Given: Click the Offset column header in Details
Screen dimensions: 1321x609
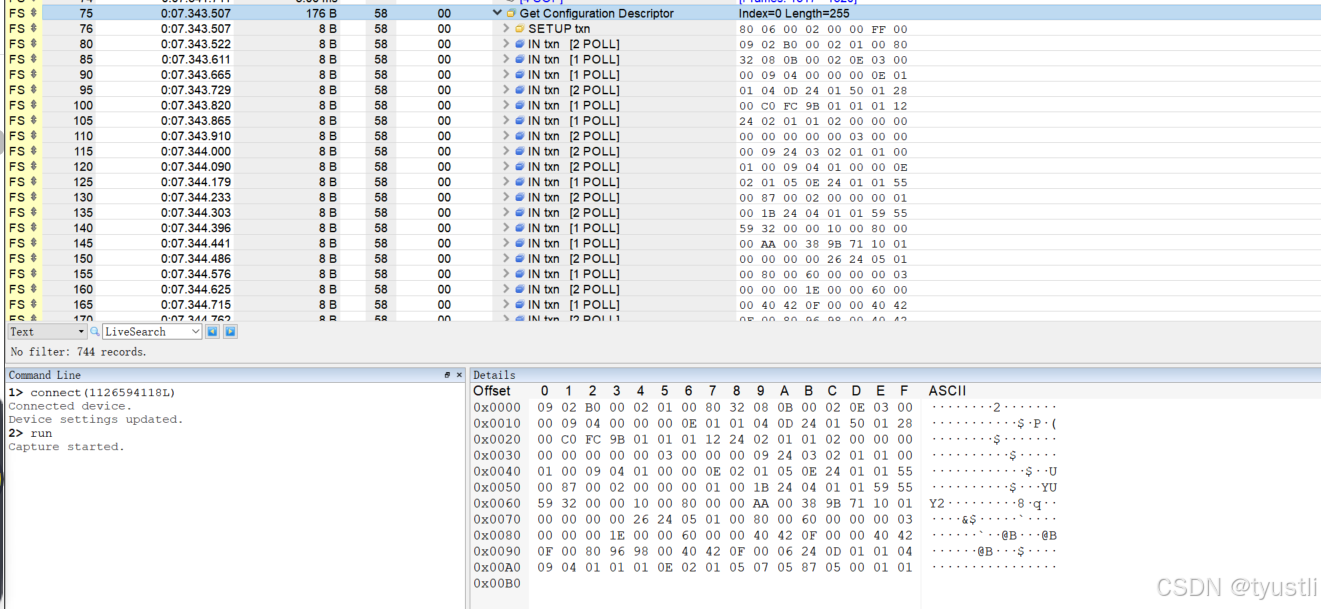Looking at the screenshot, I should coord(492,391).
